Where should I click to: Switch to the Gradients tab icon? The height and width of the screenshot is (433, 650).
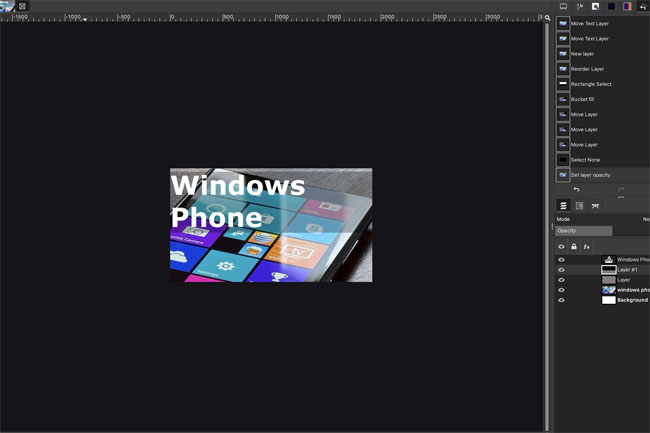[x=627, y=6]
